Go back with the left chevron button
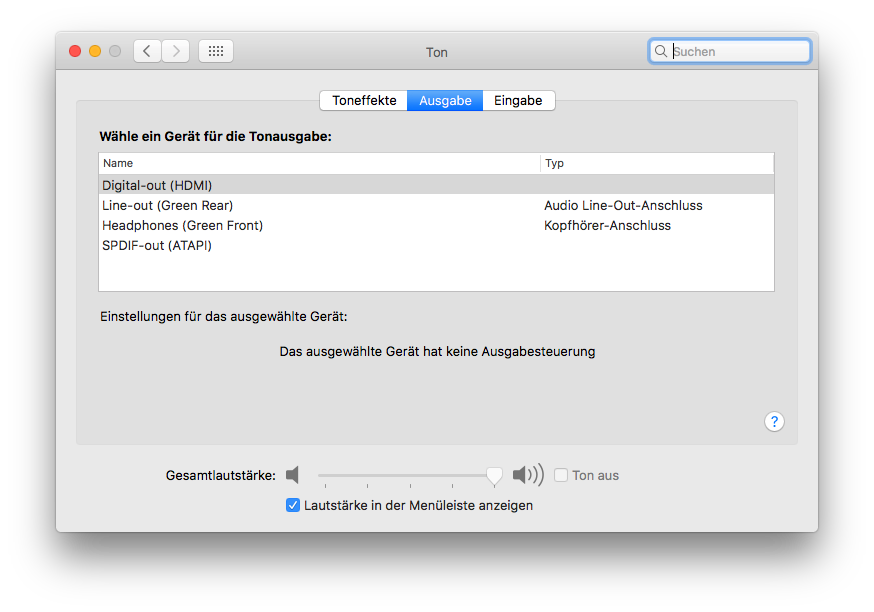 pyautogui.click(x=147, y=51)
